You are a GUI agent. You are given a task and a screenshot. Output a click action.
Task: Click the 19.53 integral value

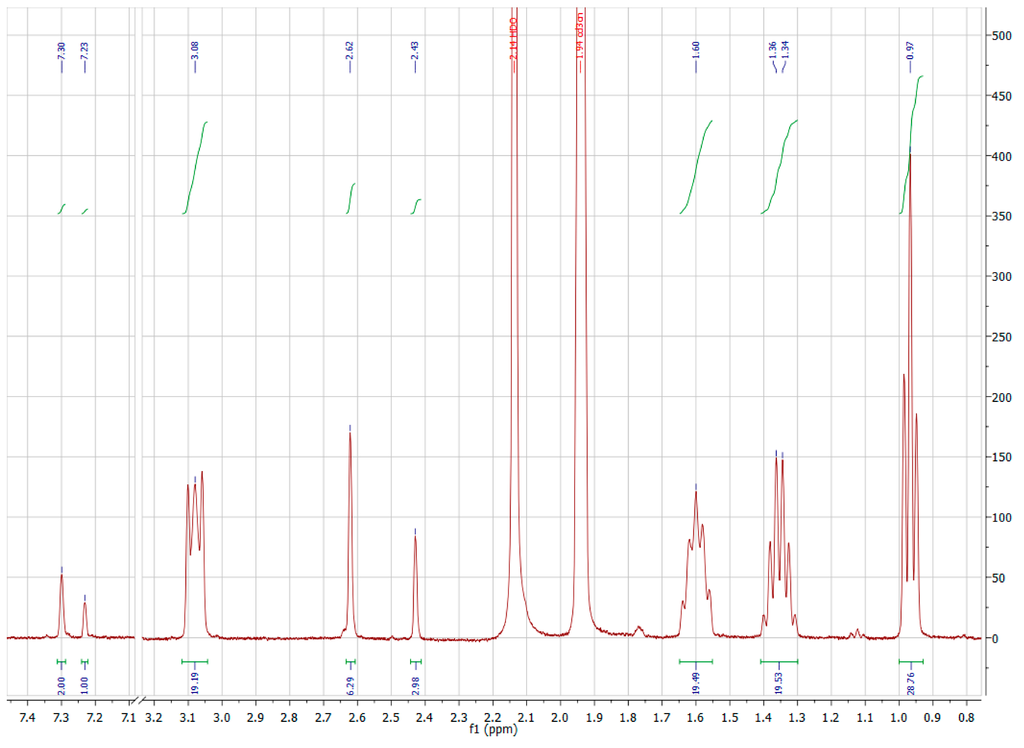pos(779,683)
